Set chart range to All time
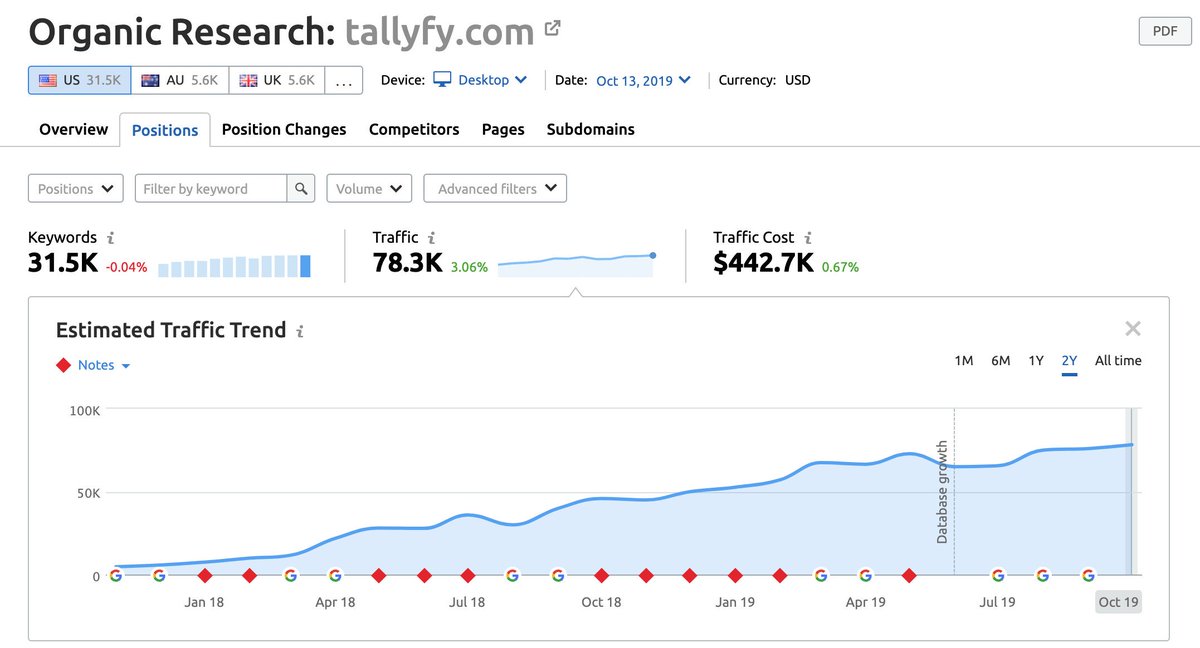Screen dimensions: 1200x648 point(1118,361)
